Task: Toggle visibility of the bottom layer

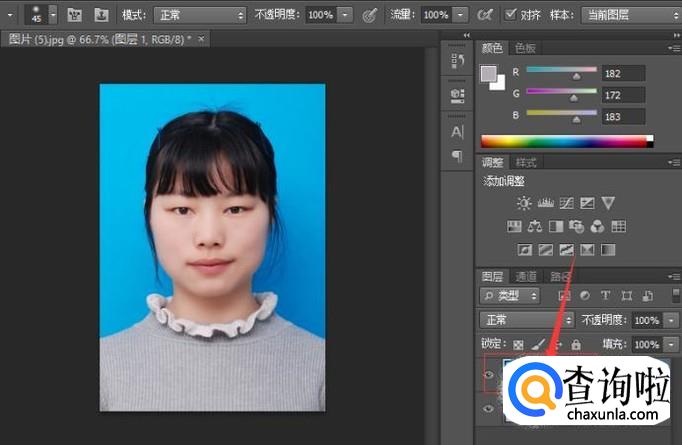Action: tap(489, 409)
